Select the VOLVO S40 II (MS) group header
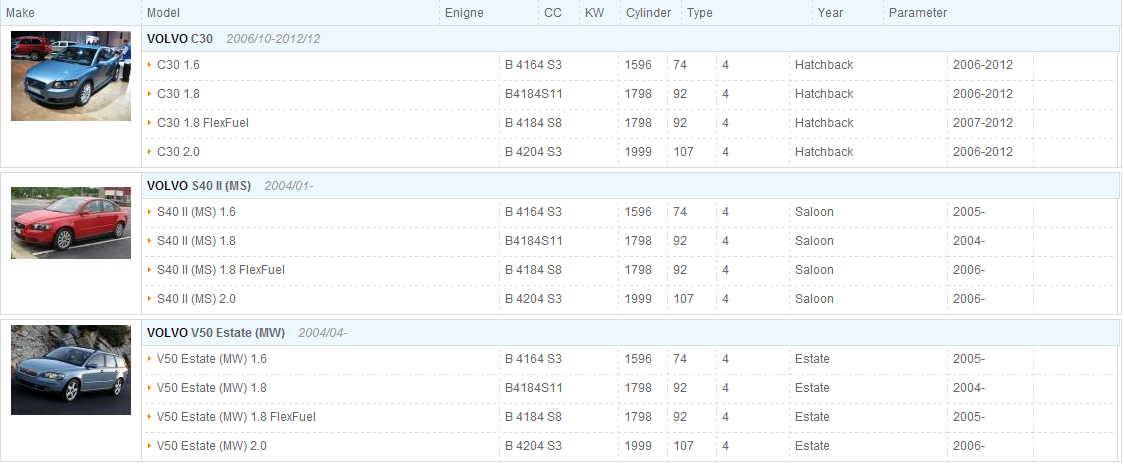The width and height of the screenshot is (1124, 464). pyautogui.click(x=630, y=186)
